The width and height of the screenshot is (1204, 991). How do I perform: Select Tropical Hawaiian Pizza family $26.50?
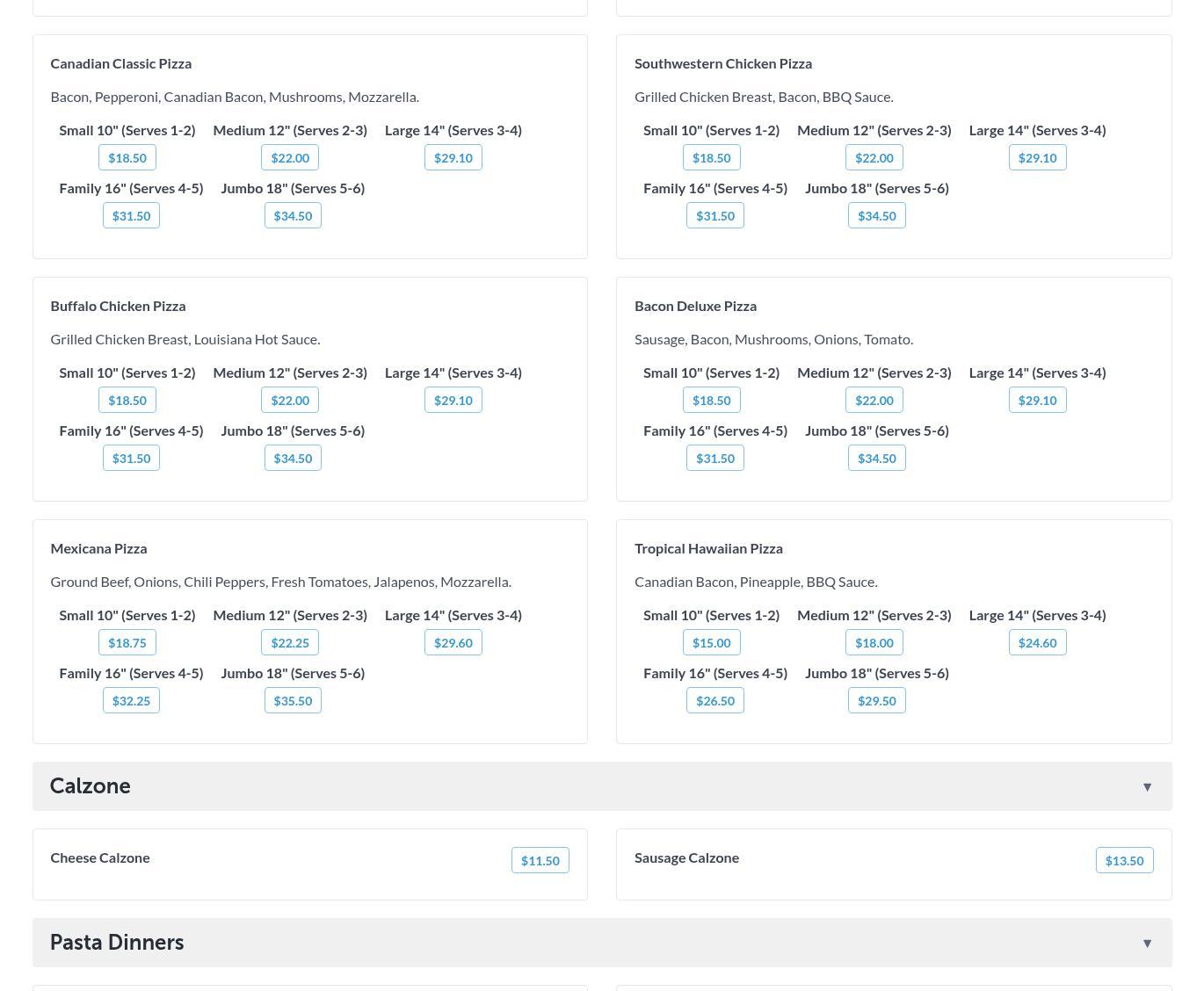tap(714, 701)
